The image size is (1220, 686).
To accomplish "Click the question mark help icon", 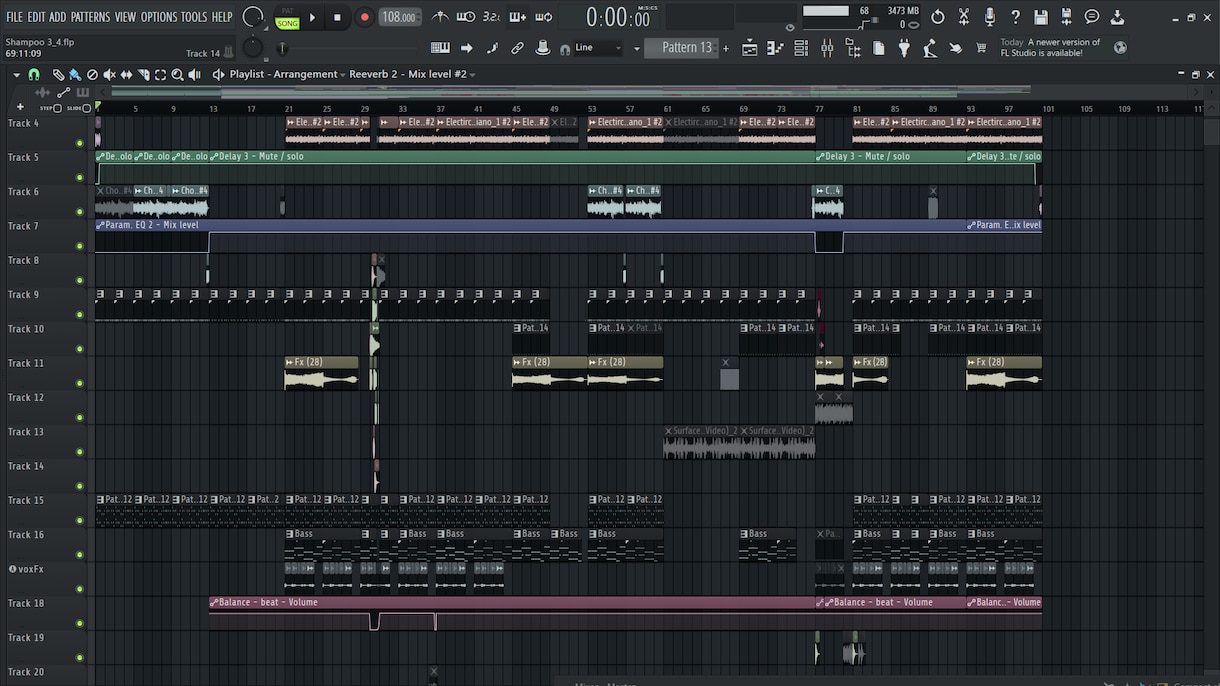I will [x=1015, y=17].
